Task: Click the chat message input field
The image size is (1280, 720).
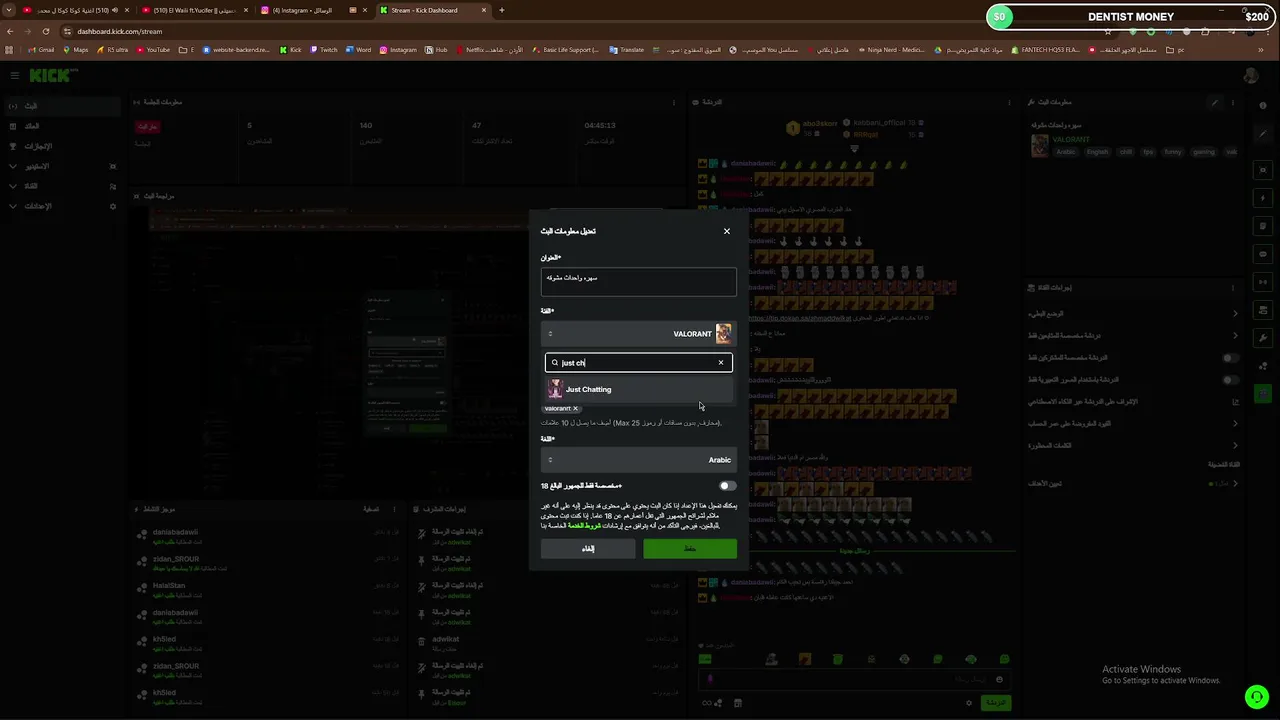Action: [x=853, y=679]
